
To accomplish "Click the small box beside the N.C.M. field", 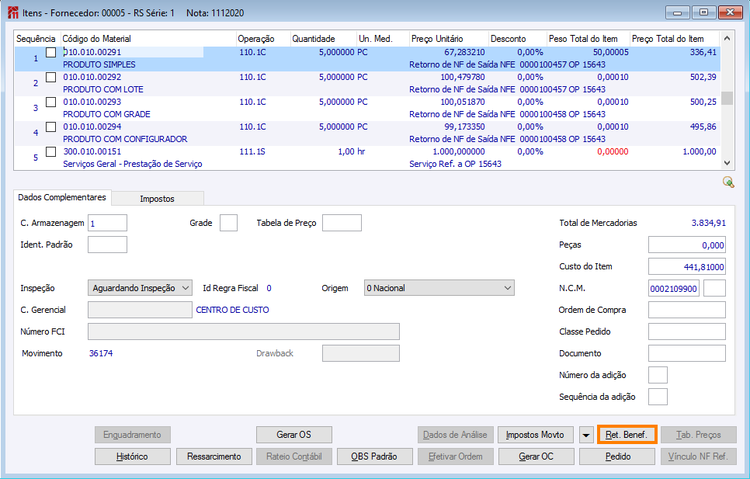I will (x=715, y=288).
